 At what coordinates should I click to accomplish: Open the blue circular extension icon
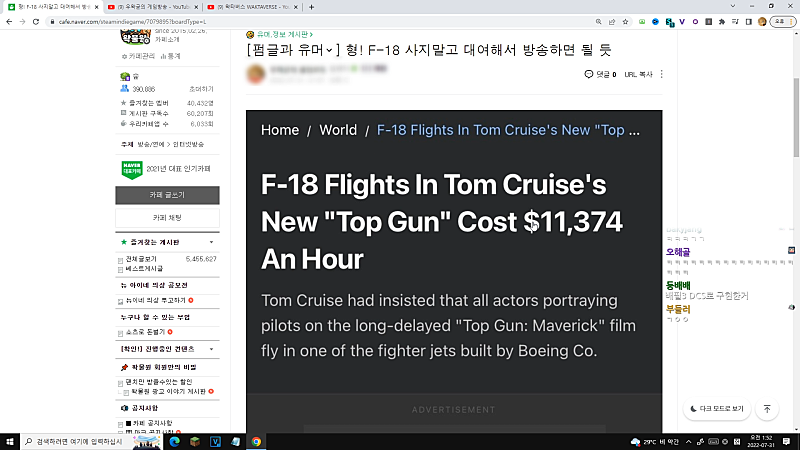656,22
